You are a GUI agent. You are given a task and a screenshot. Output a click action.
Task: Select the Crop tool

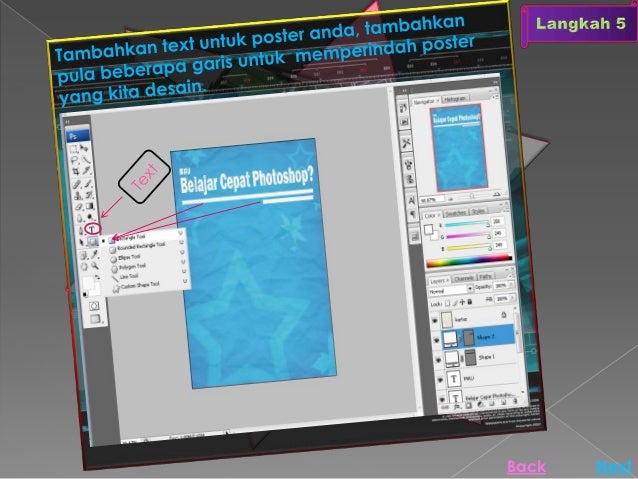click(75, 171)
